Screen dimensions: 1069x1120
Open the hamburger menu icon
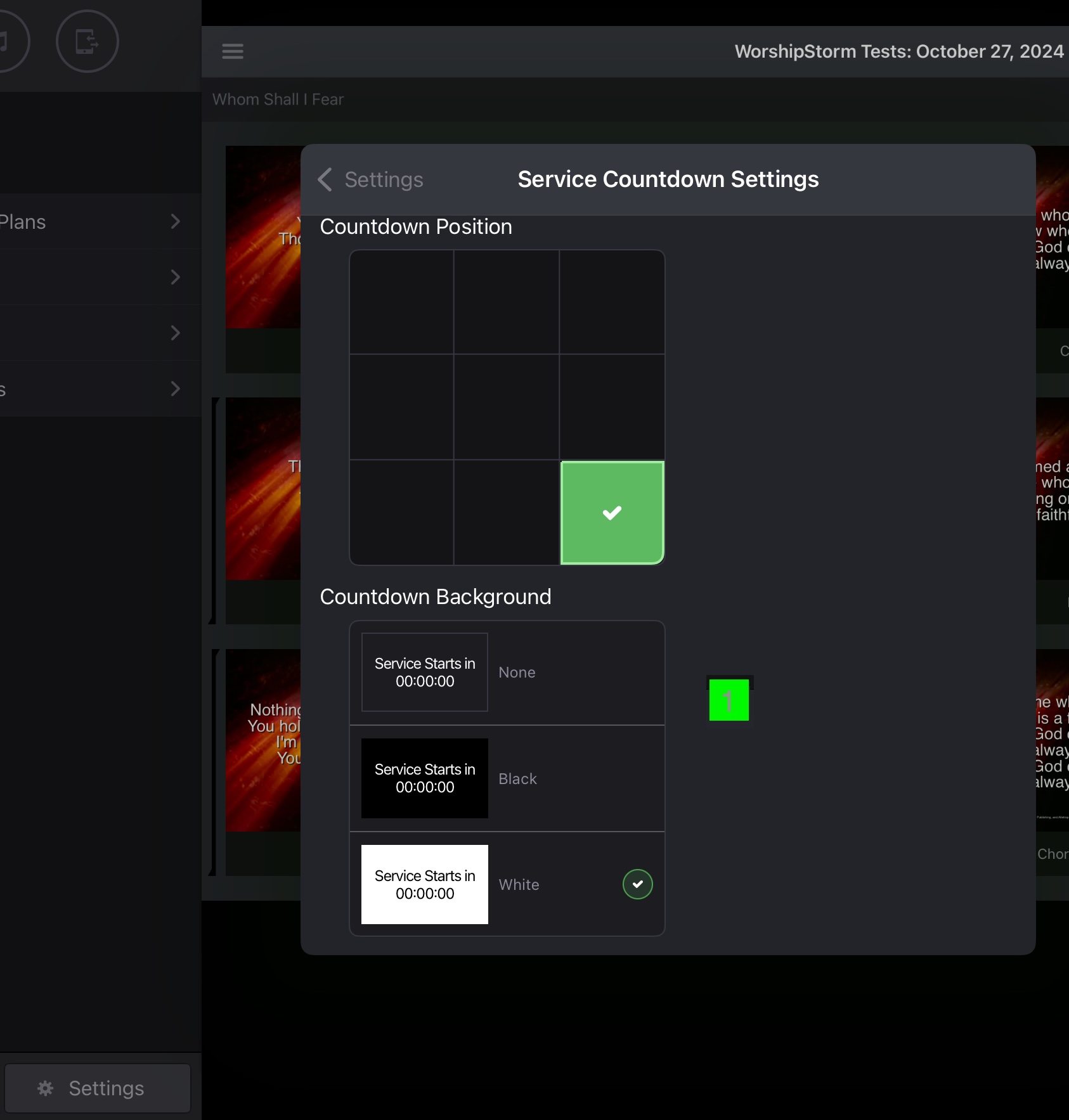coord(233,51)
